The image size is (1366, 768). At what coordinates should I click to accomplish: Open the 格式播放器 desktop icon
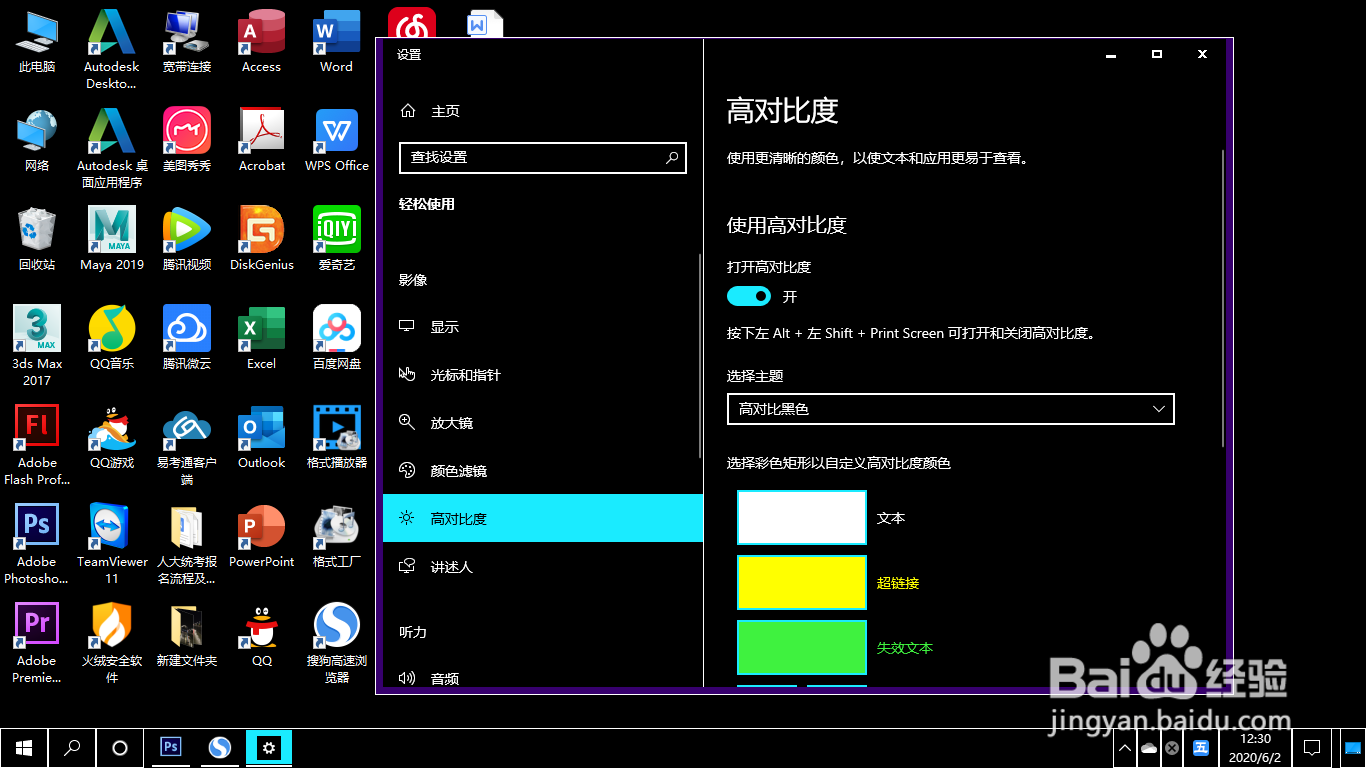point(337,437)
